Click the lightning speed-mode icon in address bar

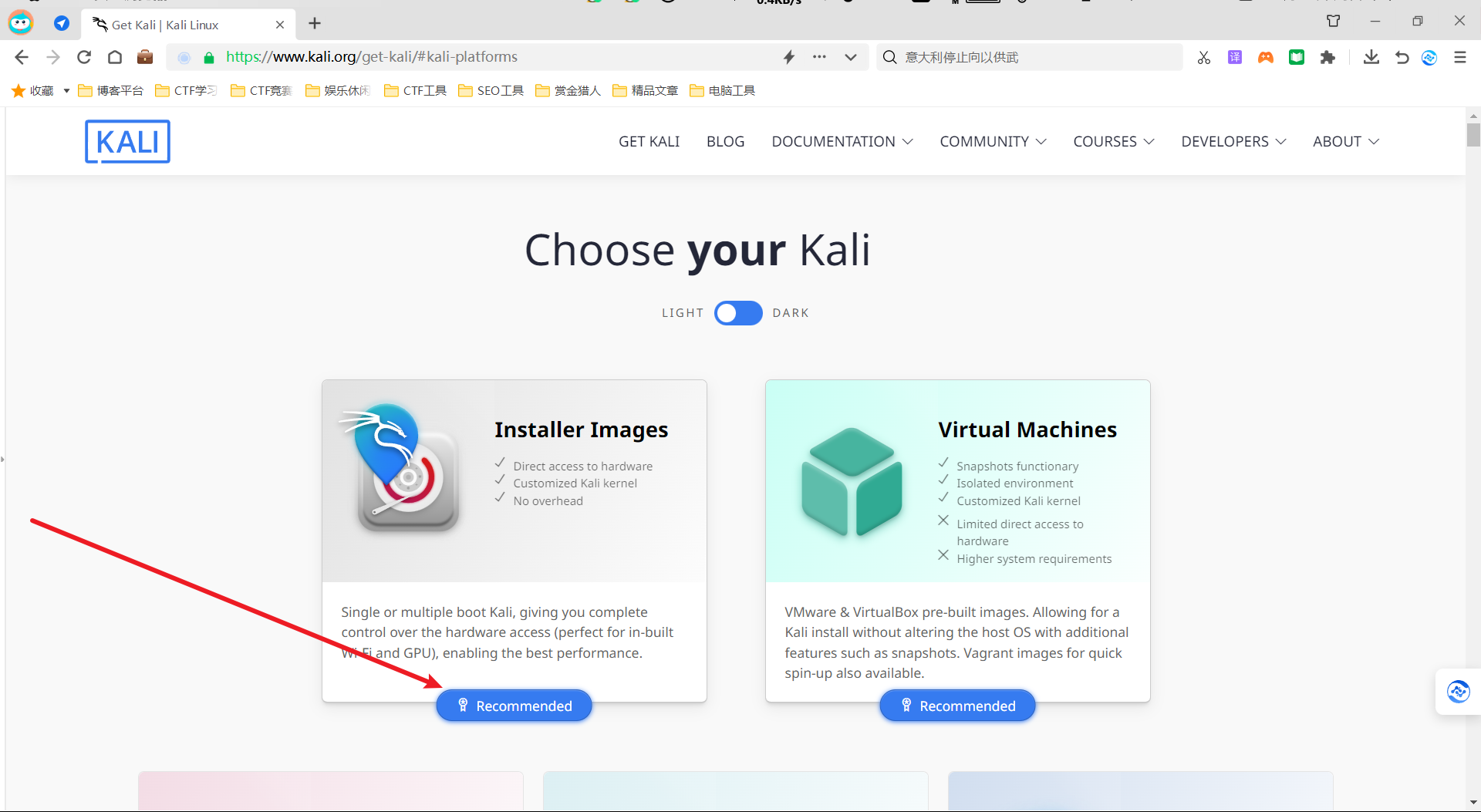[x=788, y=57]
